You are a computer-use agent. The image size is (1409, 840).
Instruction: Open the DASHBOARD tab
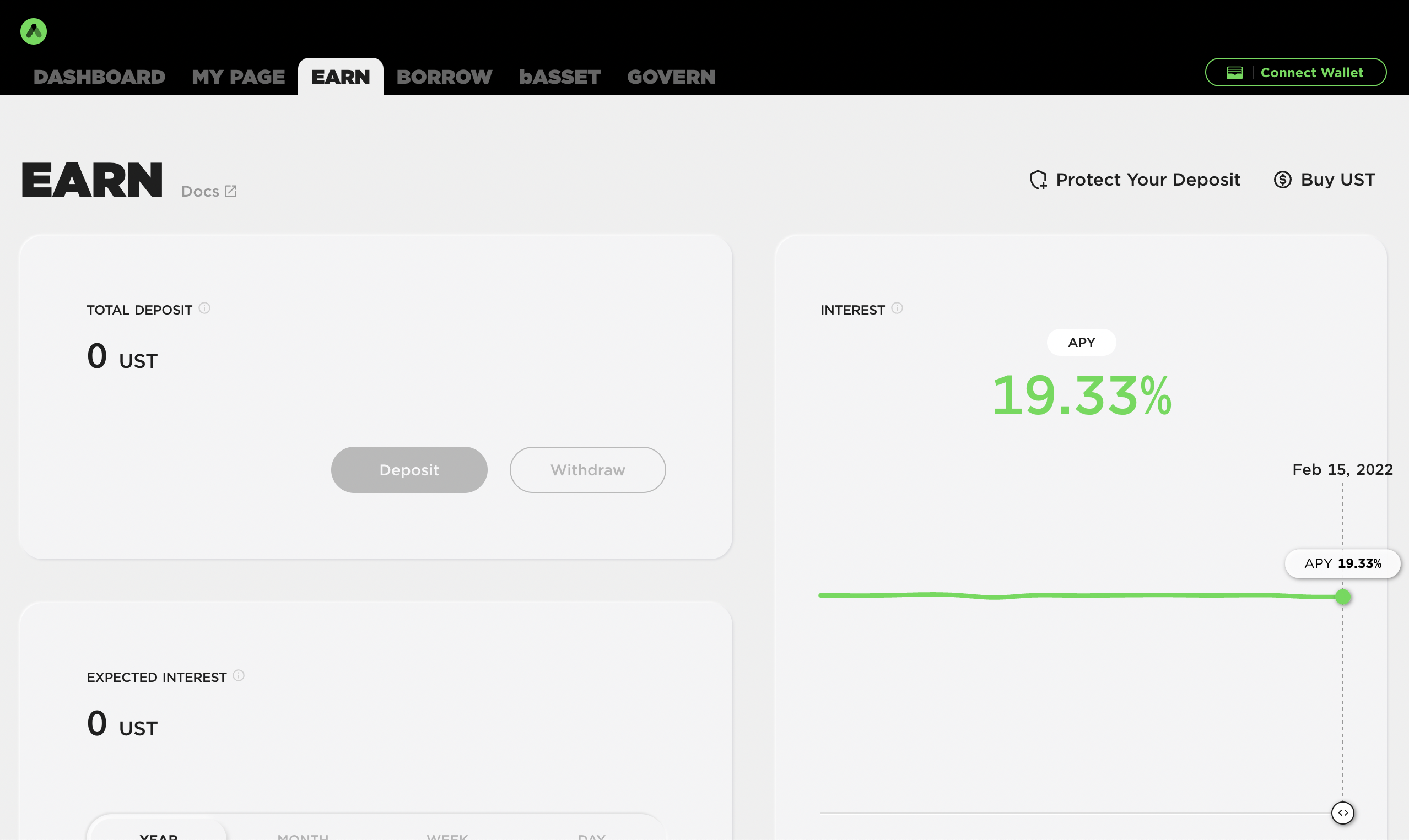tap(99, 77)
